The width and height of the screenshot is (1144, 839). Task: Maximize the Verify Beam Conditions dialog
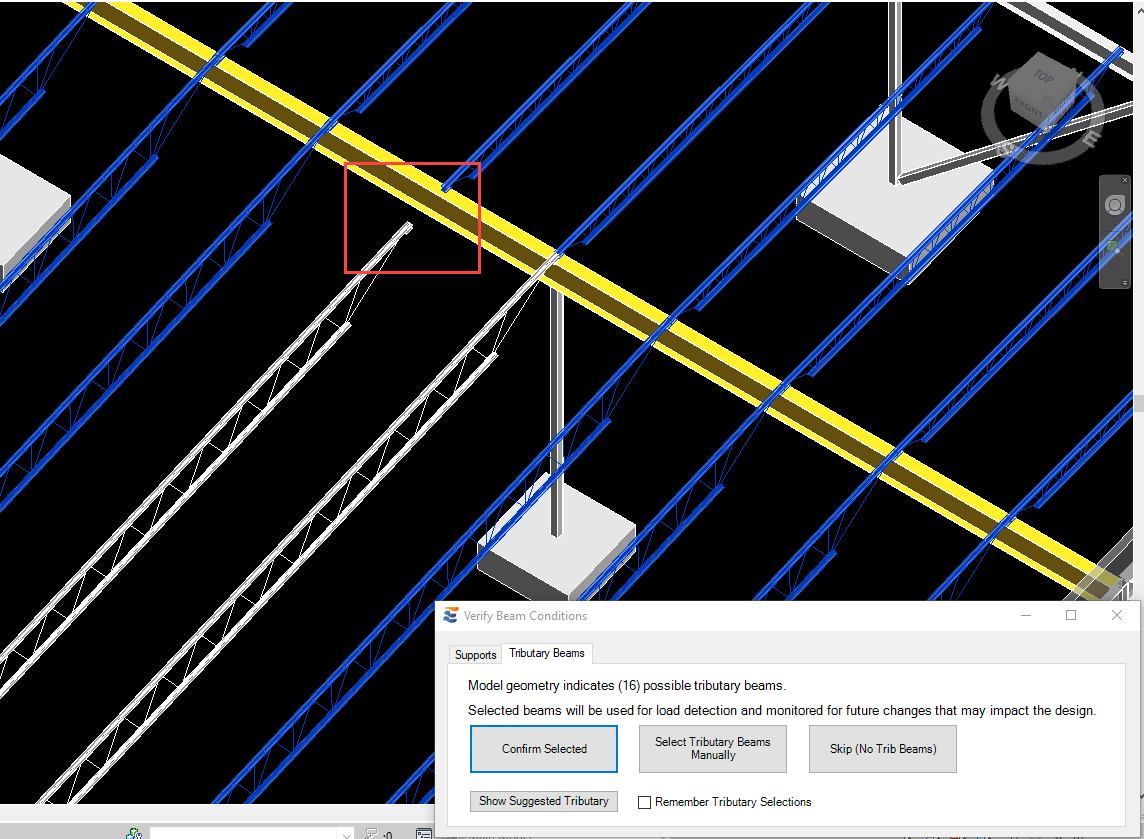[x=1071, y=616]
